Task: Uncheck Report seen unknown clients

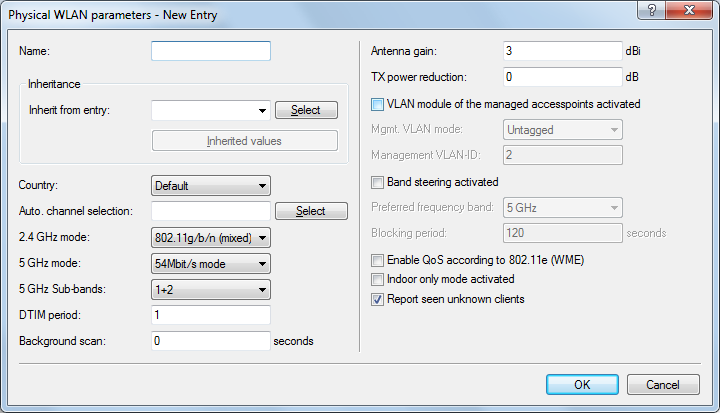Action: pyautogui.click(x=378, y=299)
